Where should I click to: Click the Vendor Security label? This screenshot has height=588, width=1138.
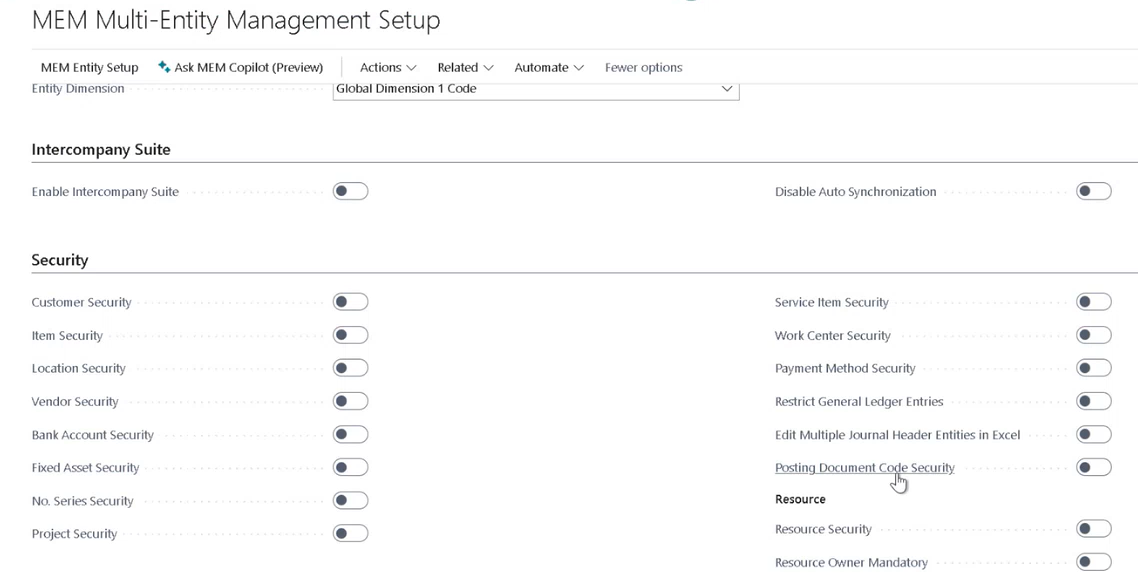(x=75, y=401)
